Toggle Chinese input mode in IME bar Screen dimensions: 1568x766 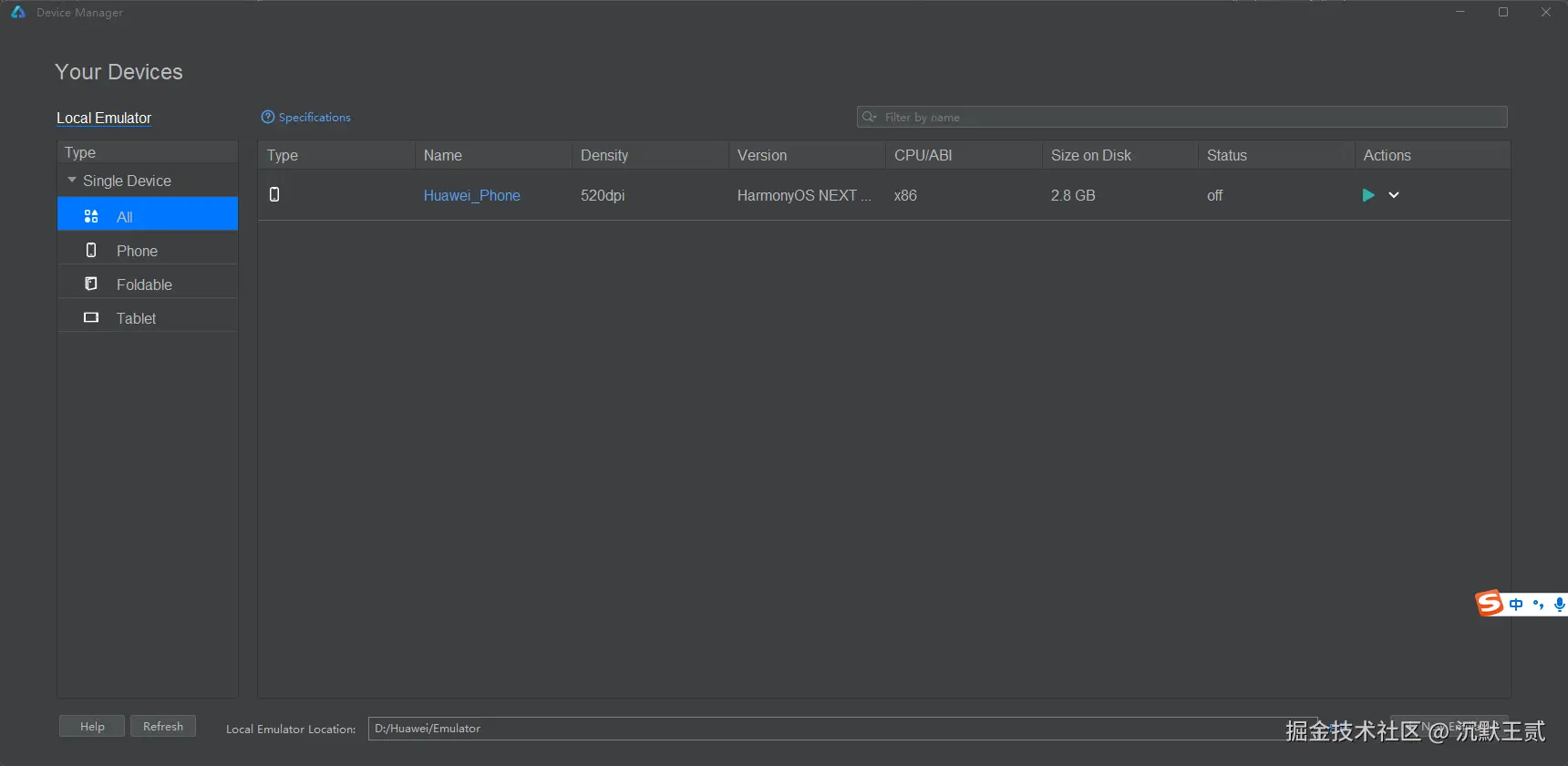coord(1516,604)
